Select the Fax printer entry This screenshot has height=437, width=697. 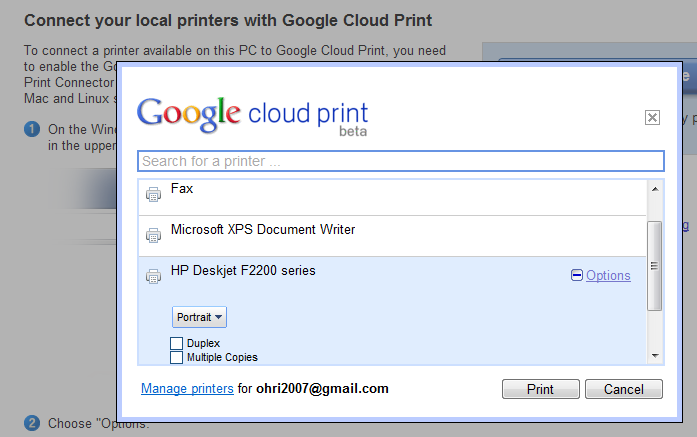tap(182, 188)
